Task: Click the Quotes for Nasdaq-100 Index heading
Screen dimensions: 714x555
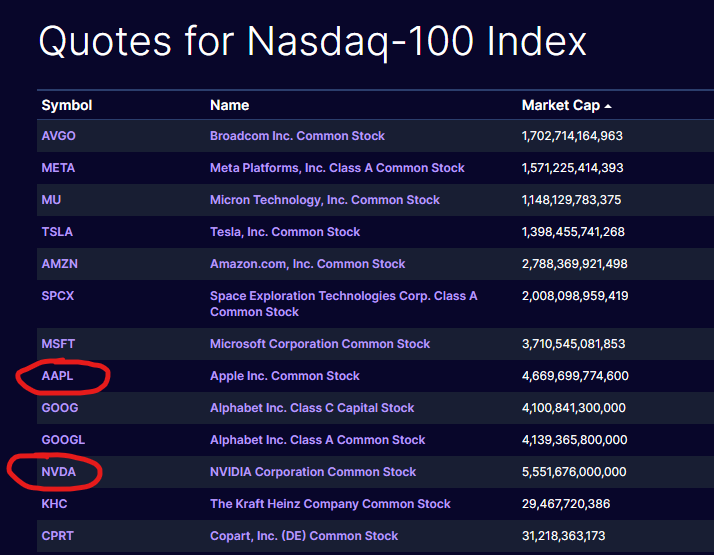Action: pyautogui.click(x=313, y=42)
